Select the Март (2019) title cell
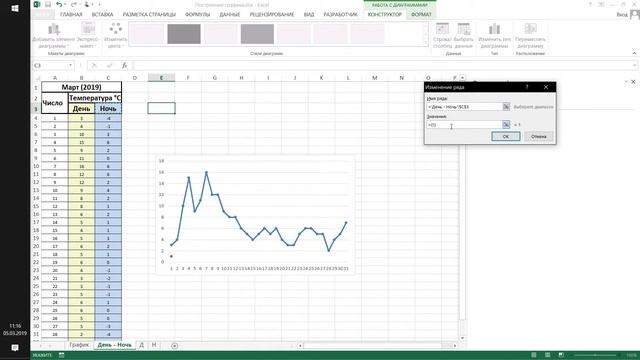640x360 pixels. tap(81, 87)
